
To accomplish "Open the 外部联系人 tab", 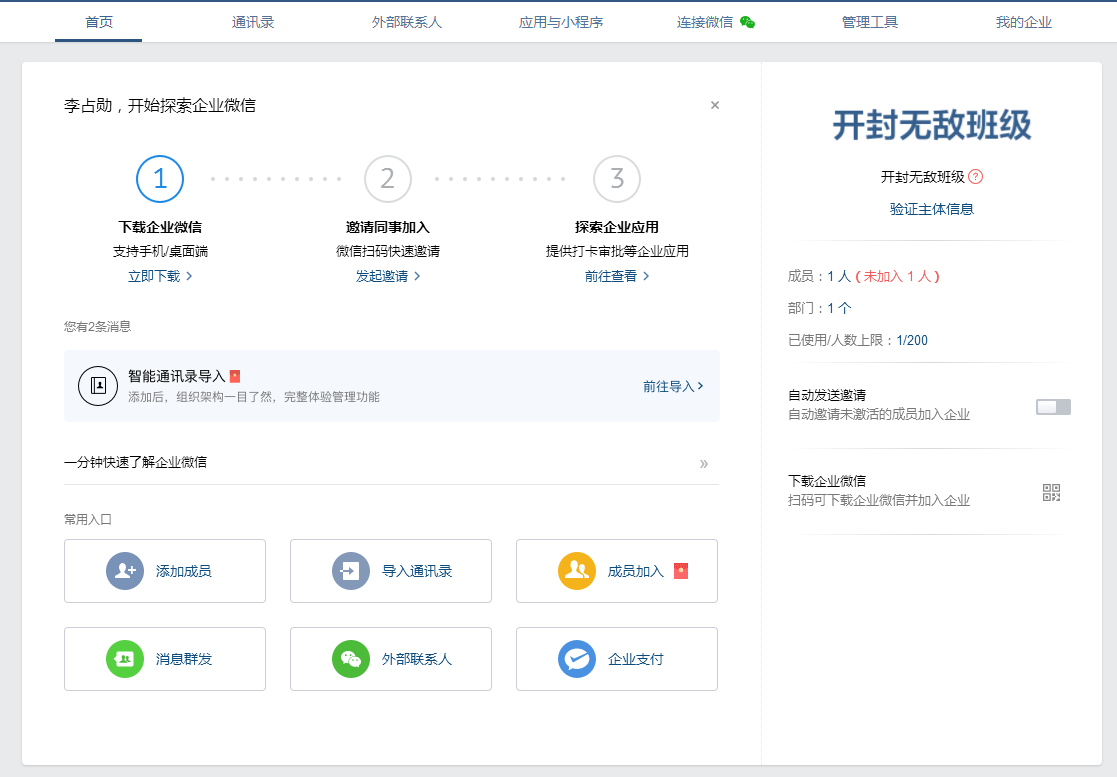I will (x=407, y=22).
